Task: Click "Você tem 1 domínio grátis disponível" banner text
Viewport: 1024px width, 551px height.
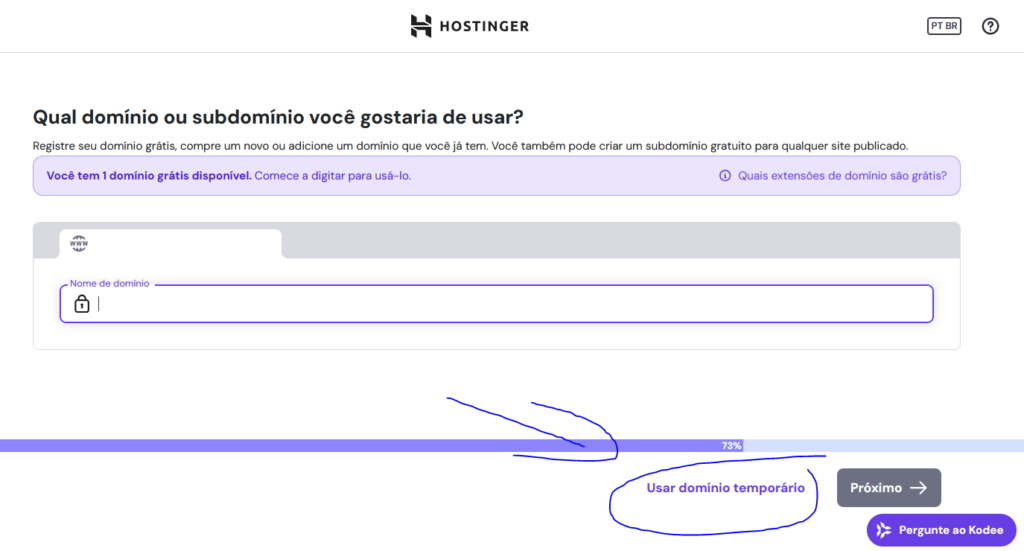Action: [x=149, y=176]
